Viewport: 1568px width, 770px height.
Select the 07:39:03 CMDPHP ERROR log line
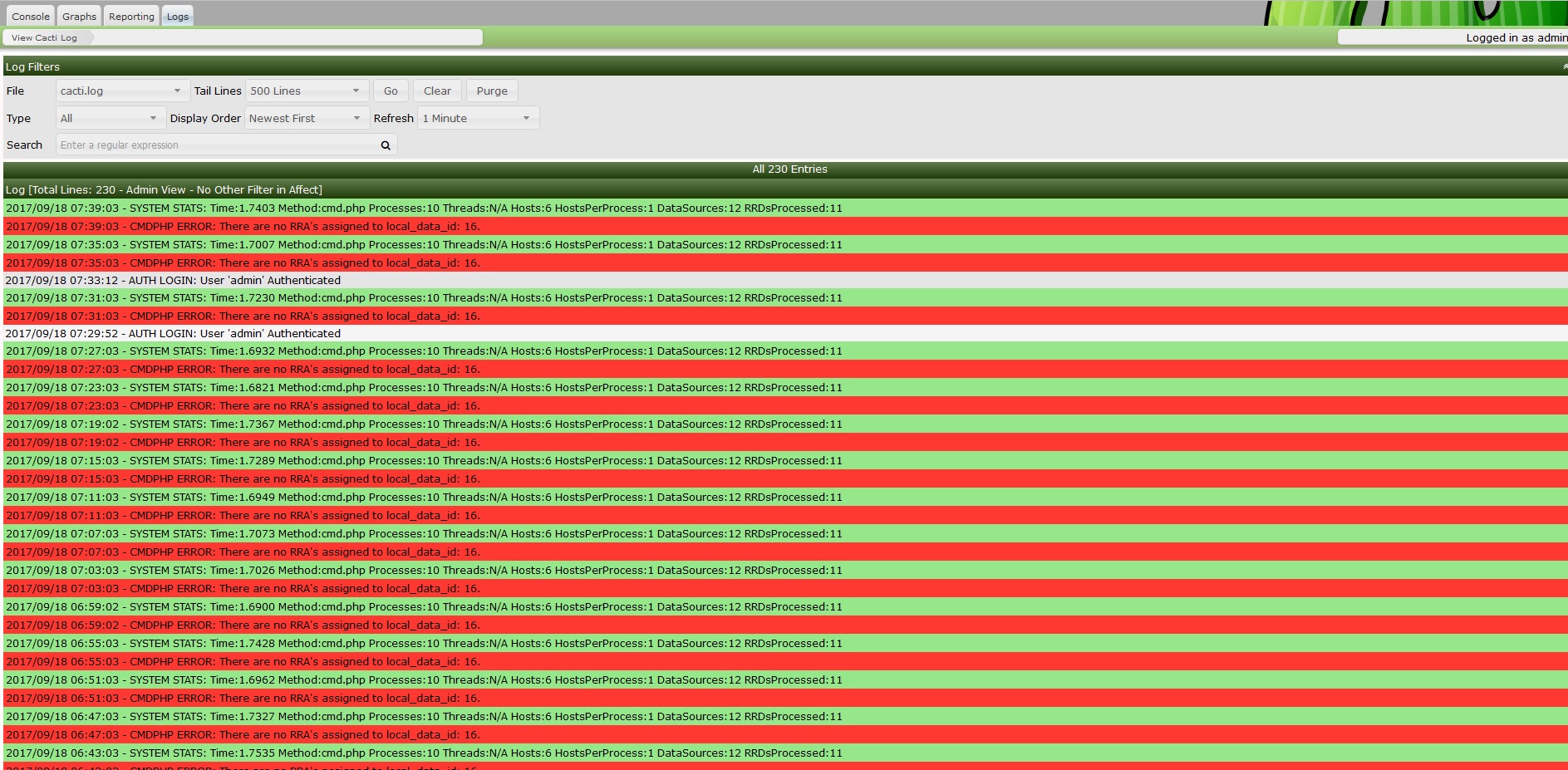(785, 226)
